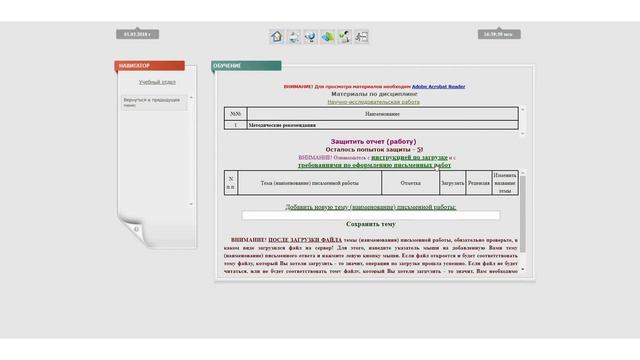Focus the new topic name input field
Screen dimensions: 640x360
(371, 216)
